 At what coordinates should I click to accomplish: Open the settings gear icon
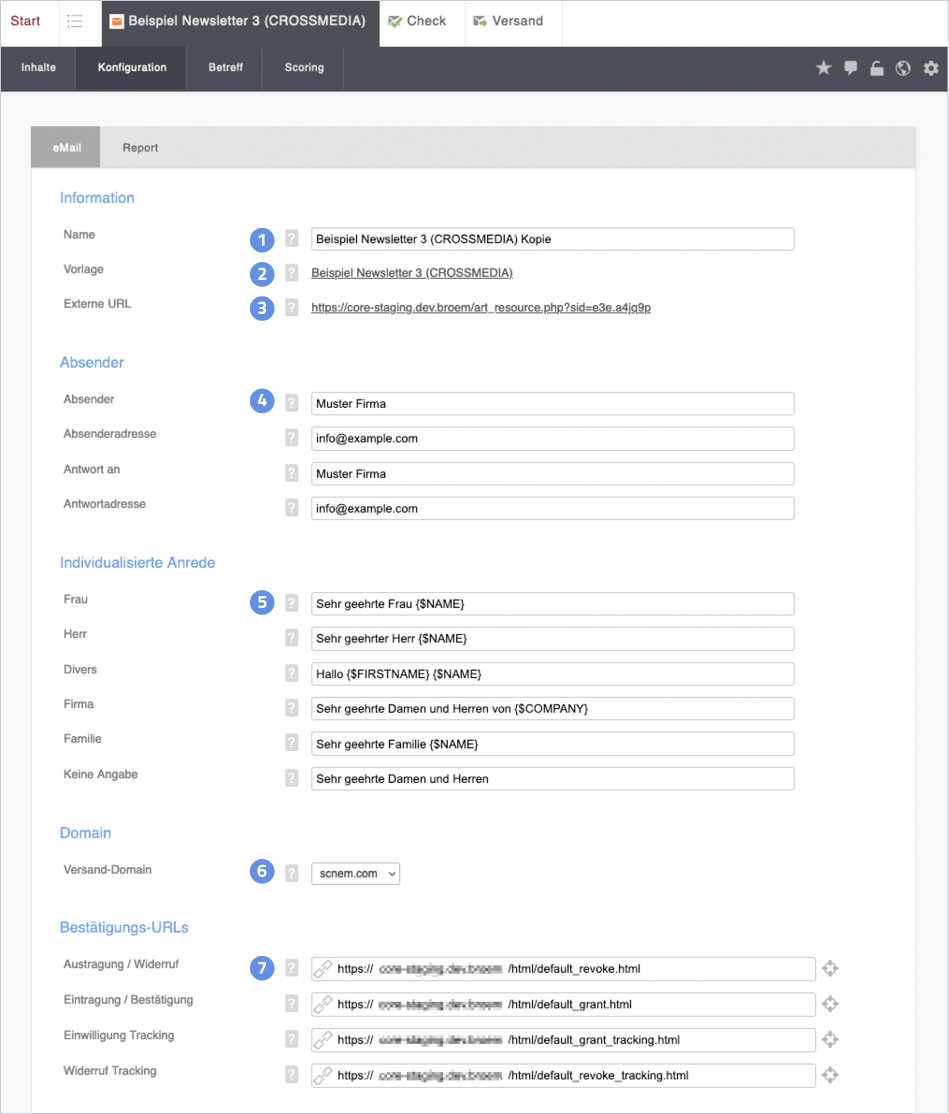(931, 68)
